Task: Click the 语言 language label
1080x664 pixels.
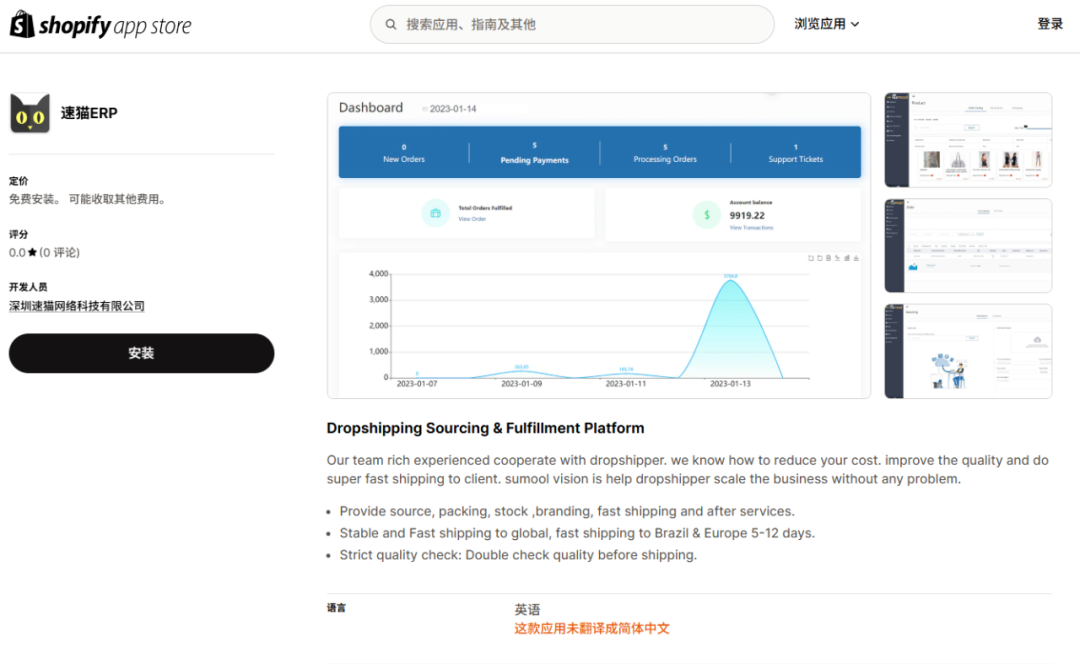Action: pos(336,608)
